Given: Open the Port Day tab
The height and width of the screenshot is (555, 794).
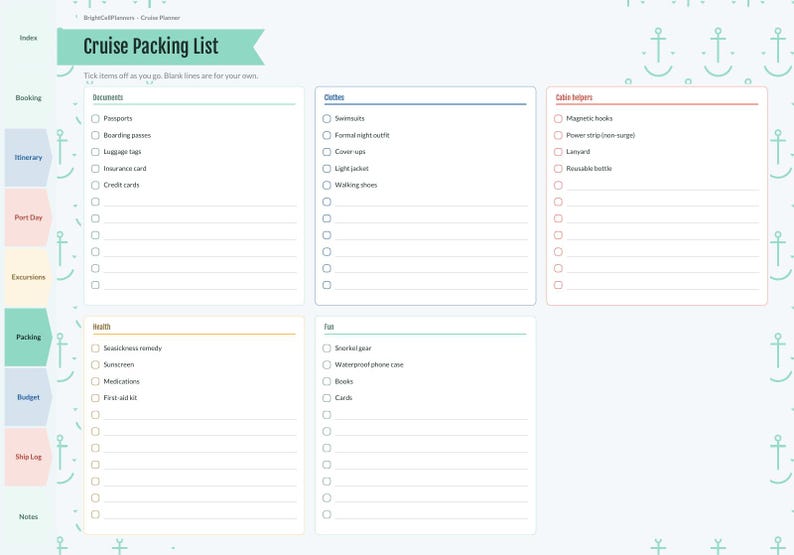Looking at the screenshot, I should tap(28, 217).
